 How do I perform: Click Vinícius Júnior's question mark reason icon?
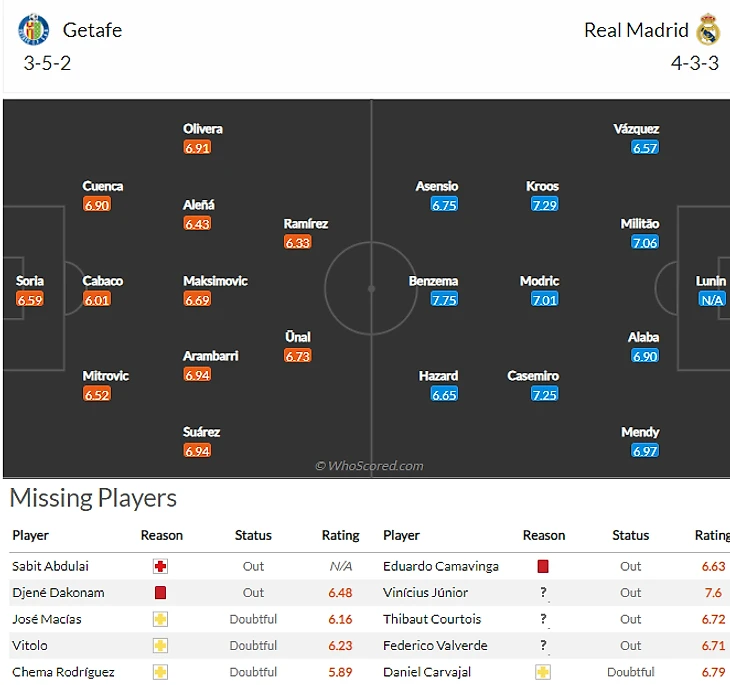[543, 593]
